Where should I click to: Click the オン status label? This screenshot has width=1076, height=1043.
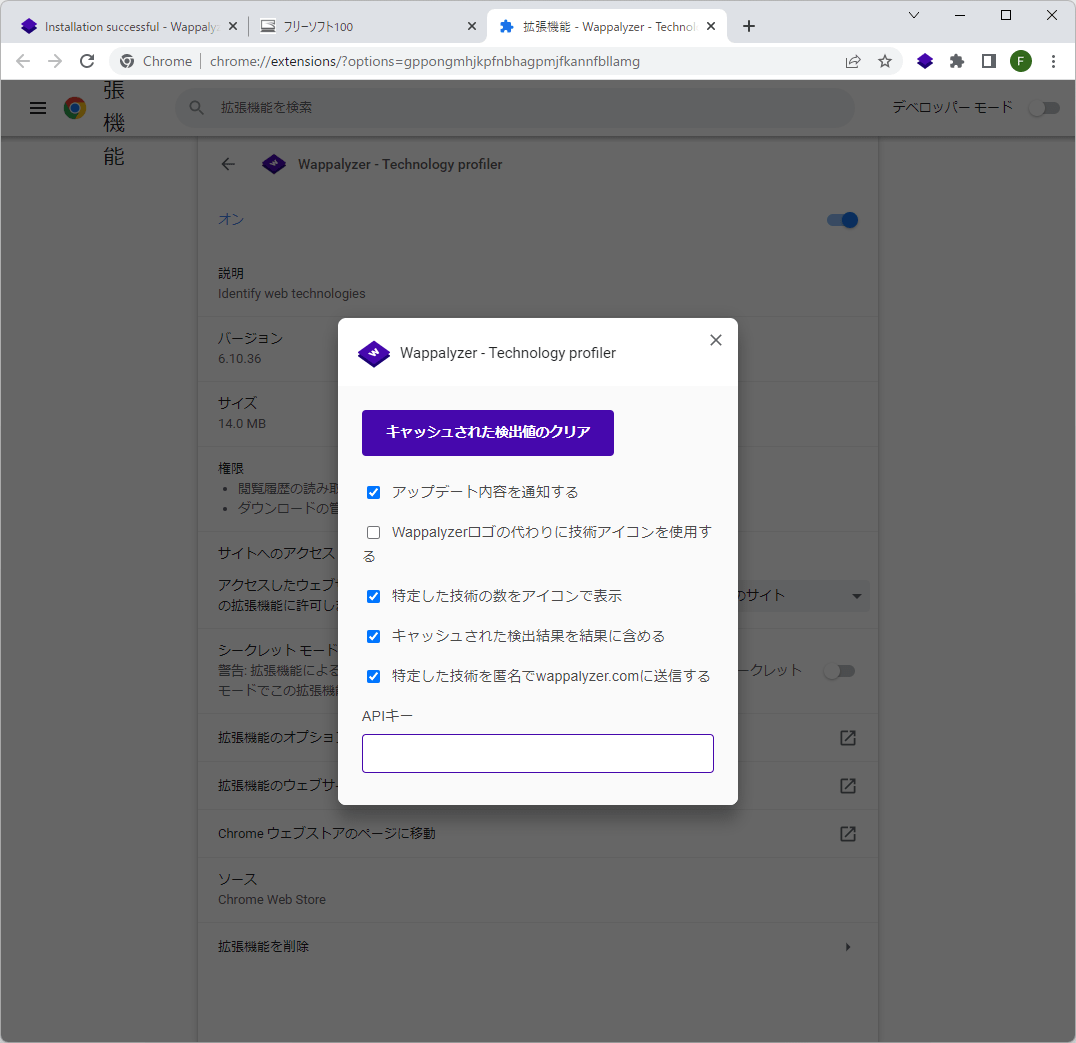[x=231, y=220]
